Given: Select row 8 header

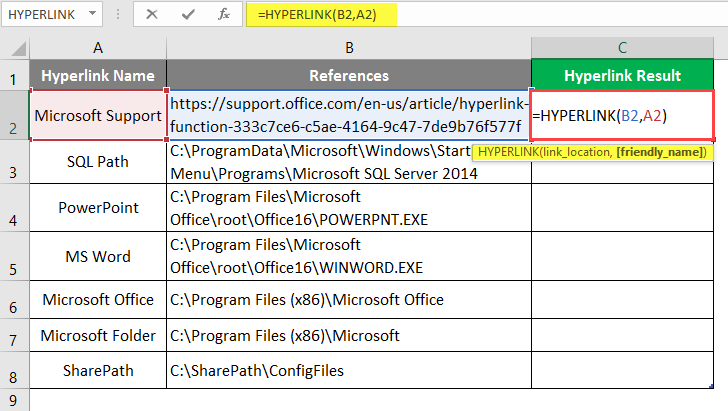Looking at the screenshot, I should pyautogui.click(x=13, y=371).
